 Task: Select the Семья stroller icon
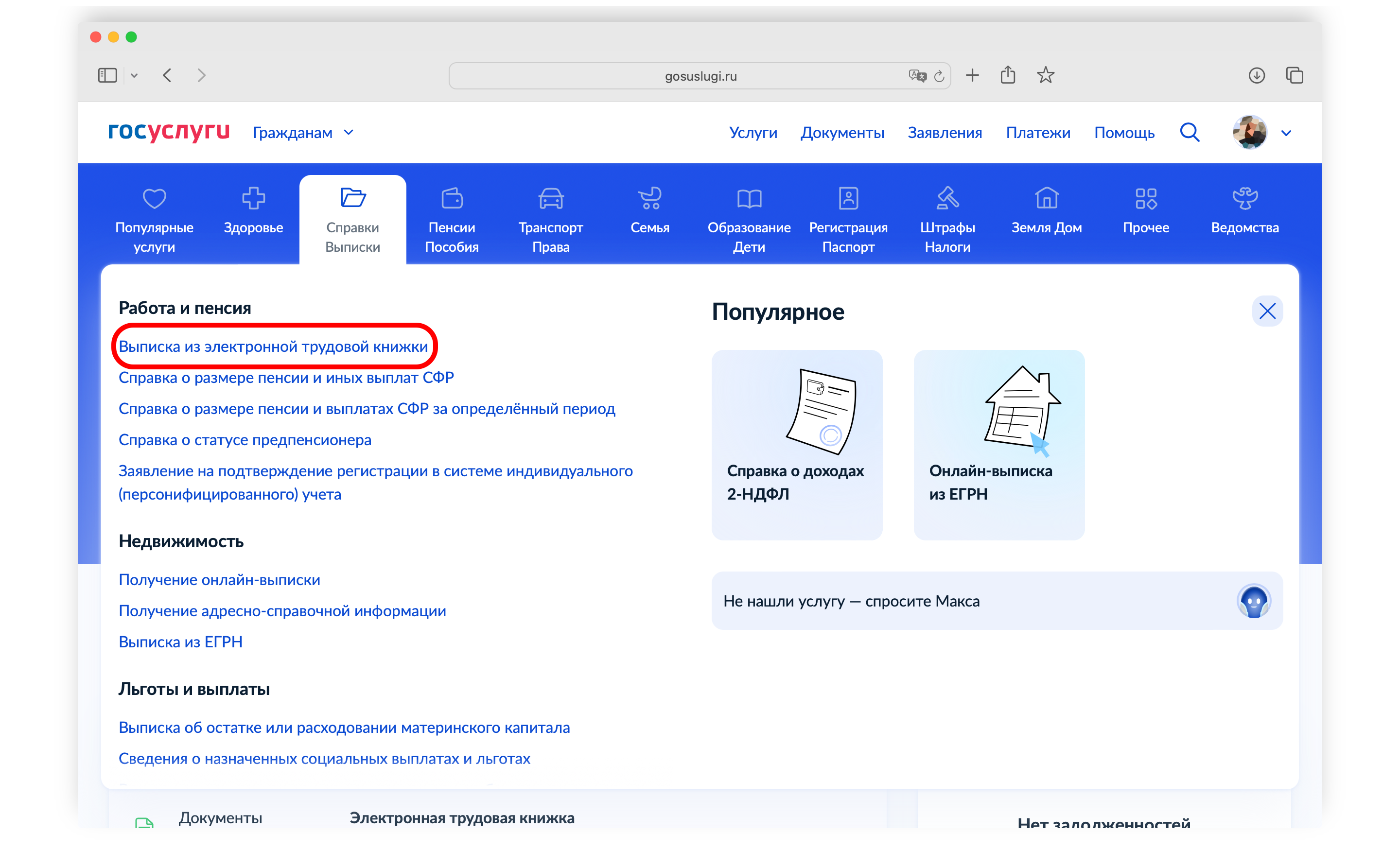(x=649, y=199)
